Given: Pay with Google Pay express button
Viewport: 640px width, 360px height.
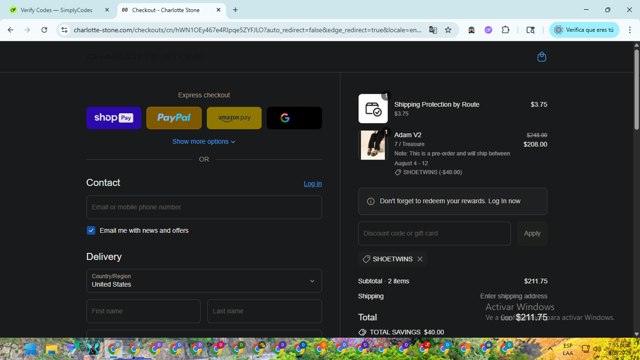Looking at the screenshot, I should click(294, 118).
